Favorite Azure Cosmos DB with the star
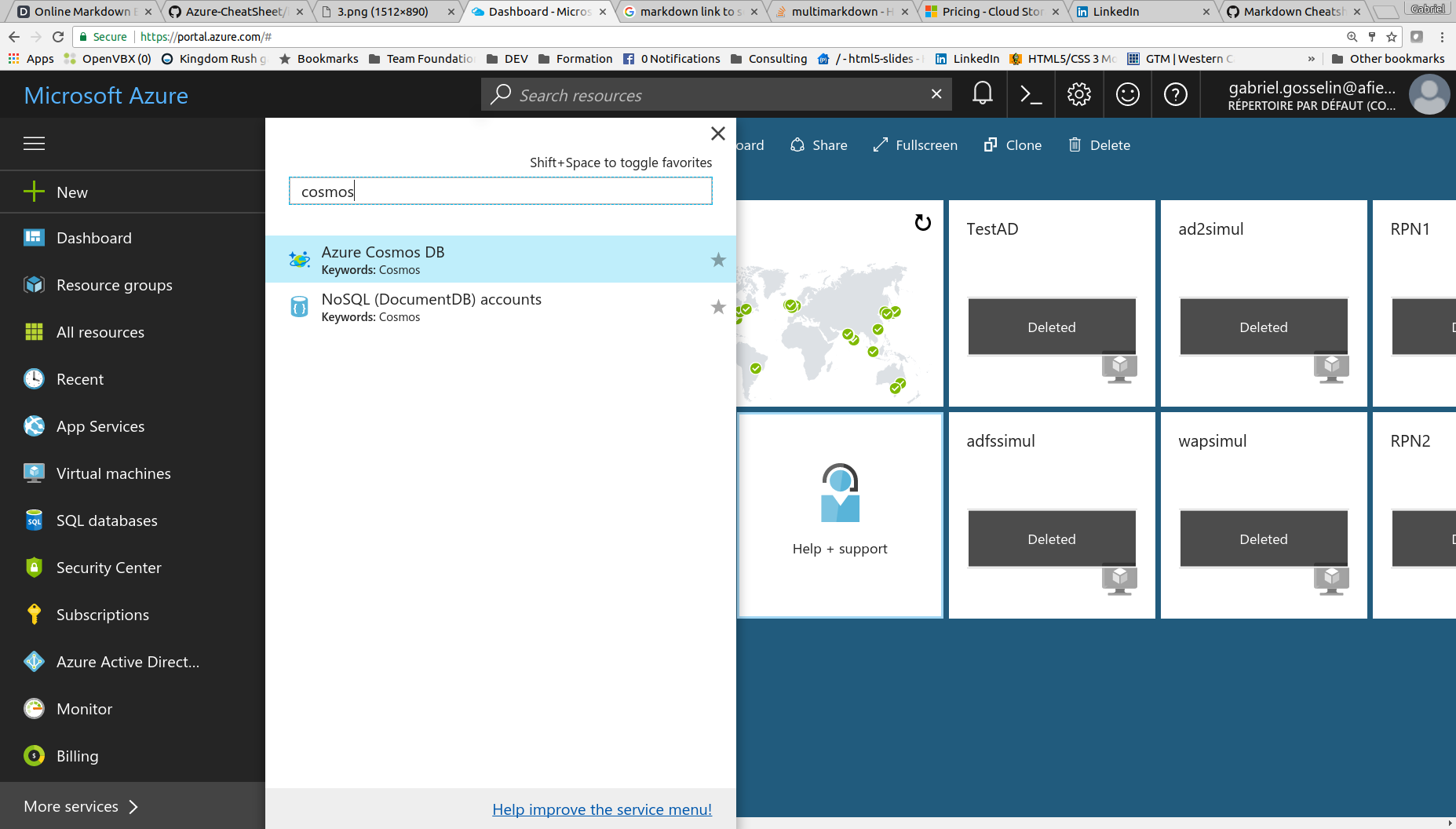Viewport: 1456px width, 829px height. pyautogui.click(x=717, y=260)
